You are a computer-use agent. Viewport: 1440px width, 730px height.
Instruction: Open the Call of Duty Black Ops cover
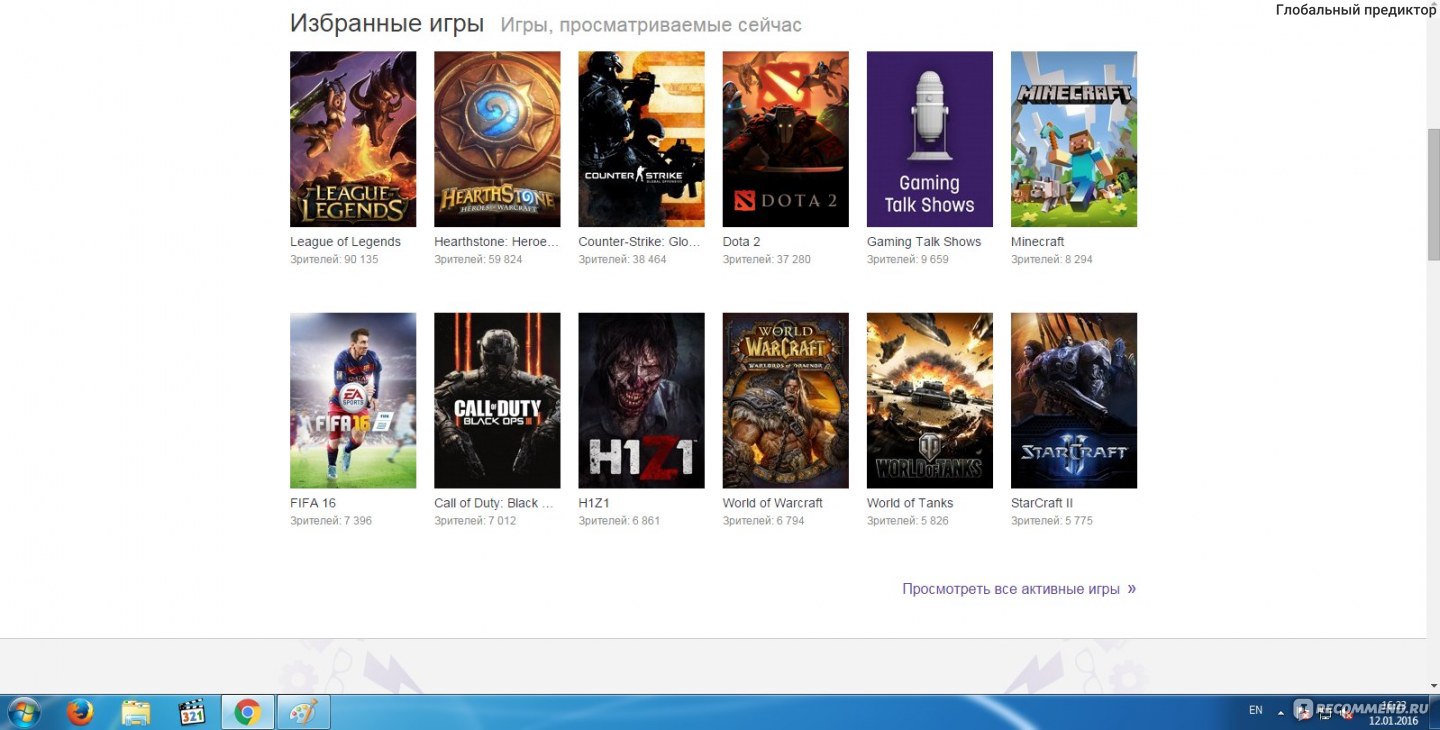(x=497, y=400)
